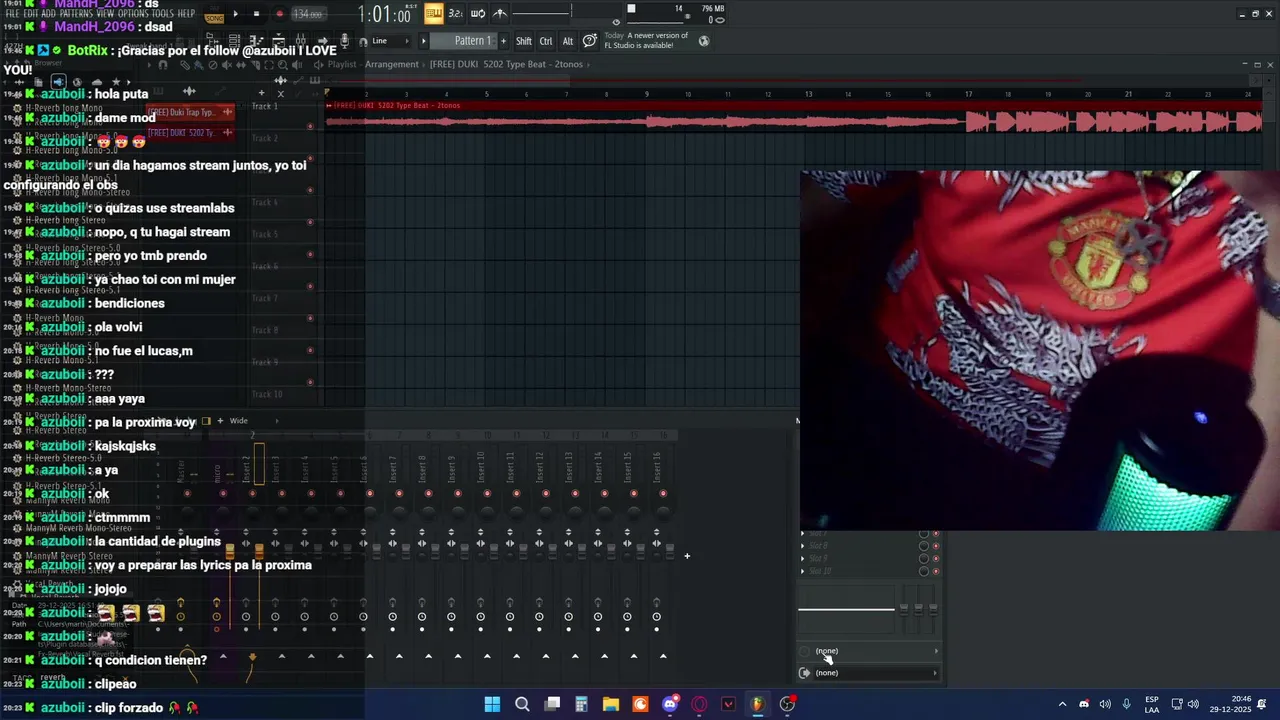Adjust the master volume slider in top toolbar

pyautogui.click(x=541, y=13)
